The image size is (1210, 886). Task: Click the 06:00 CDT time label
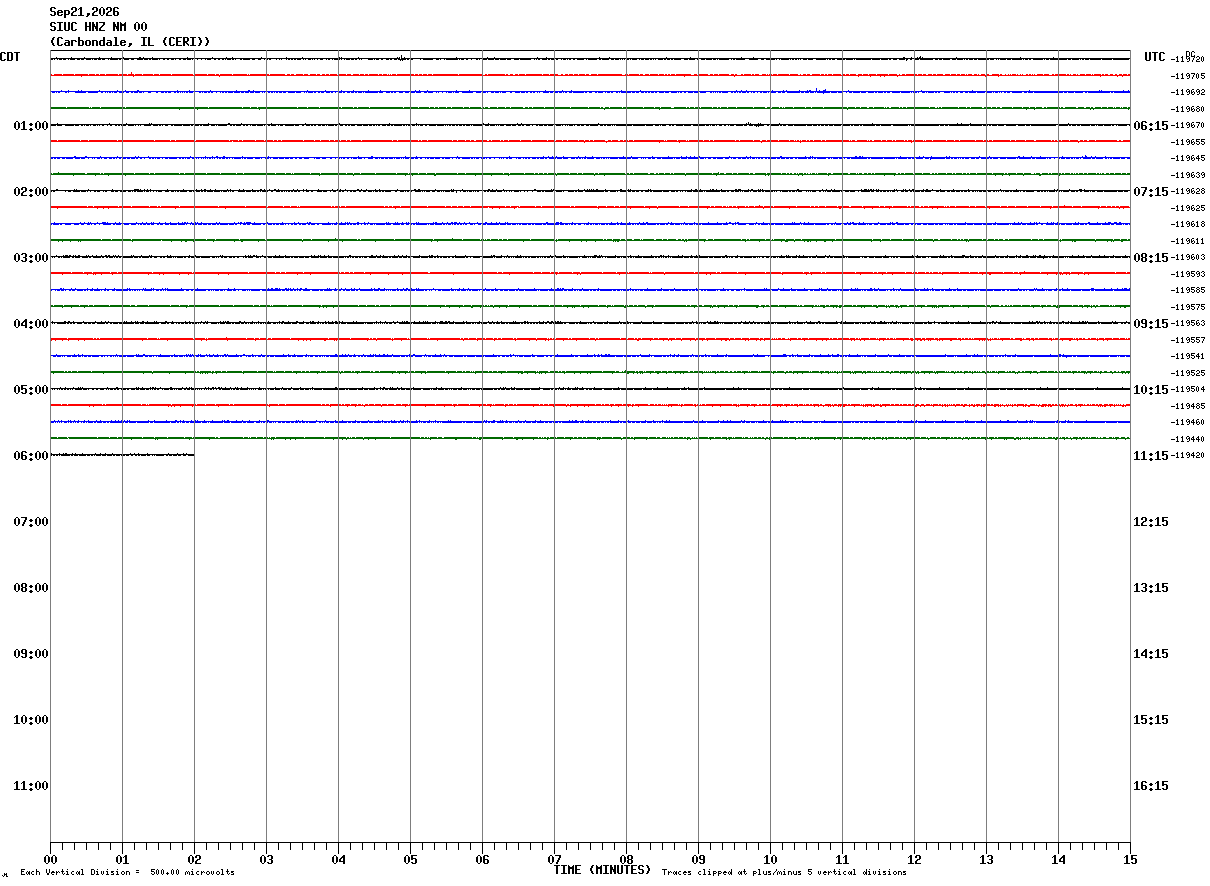tap(31, 456)
